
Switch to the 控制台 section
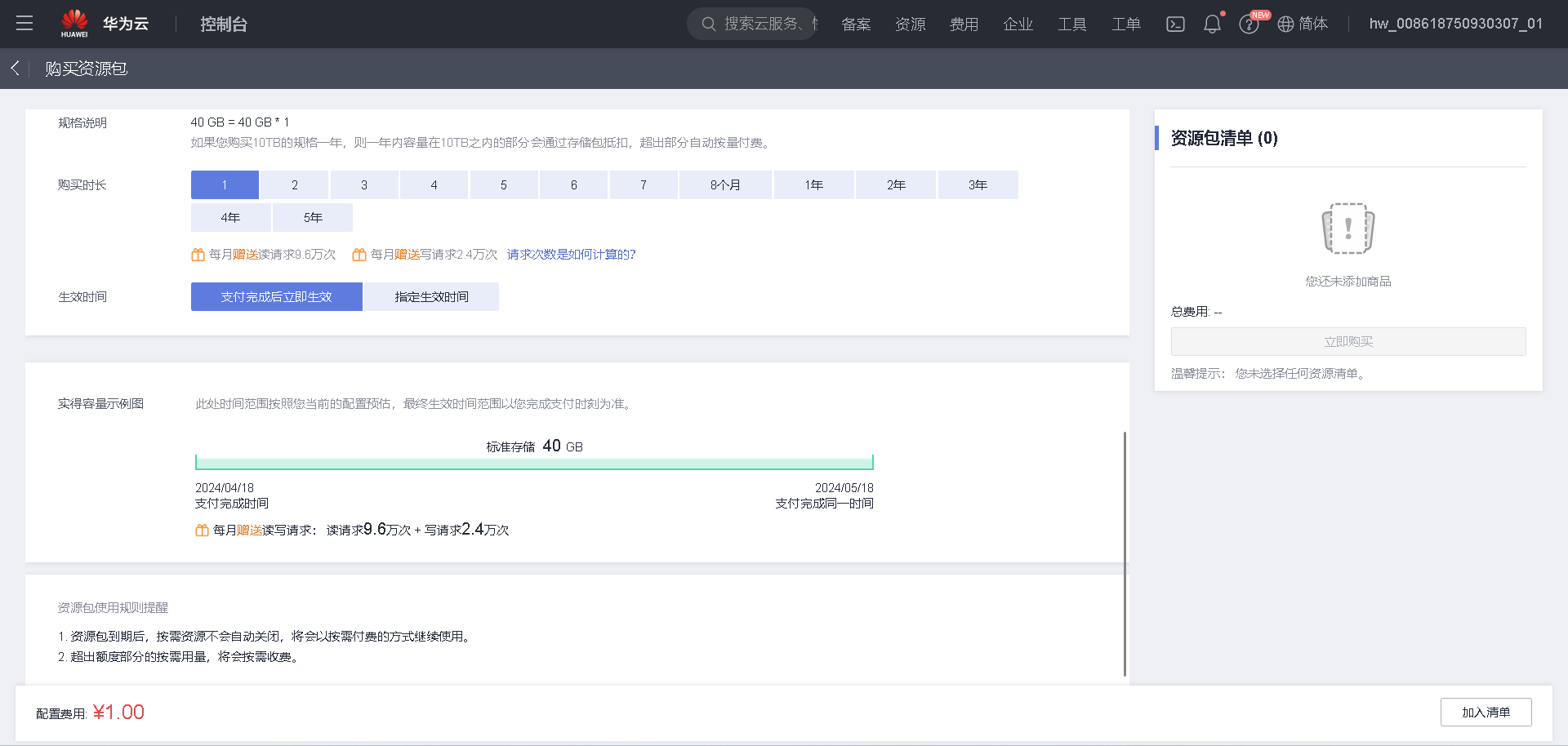224,24
